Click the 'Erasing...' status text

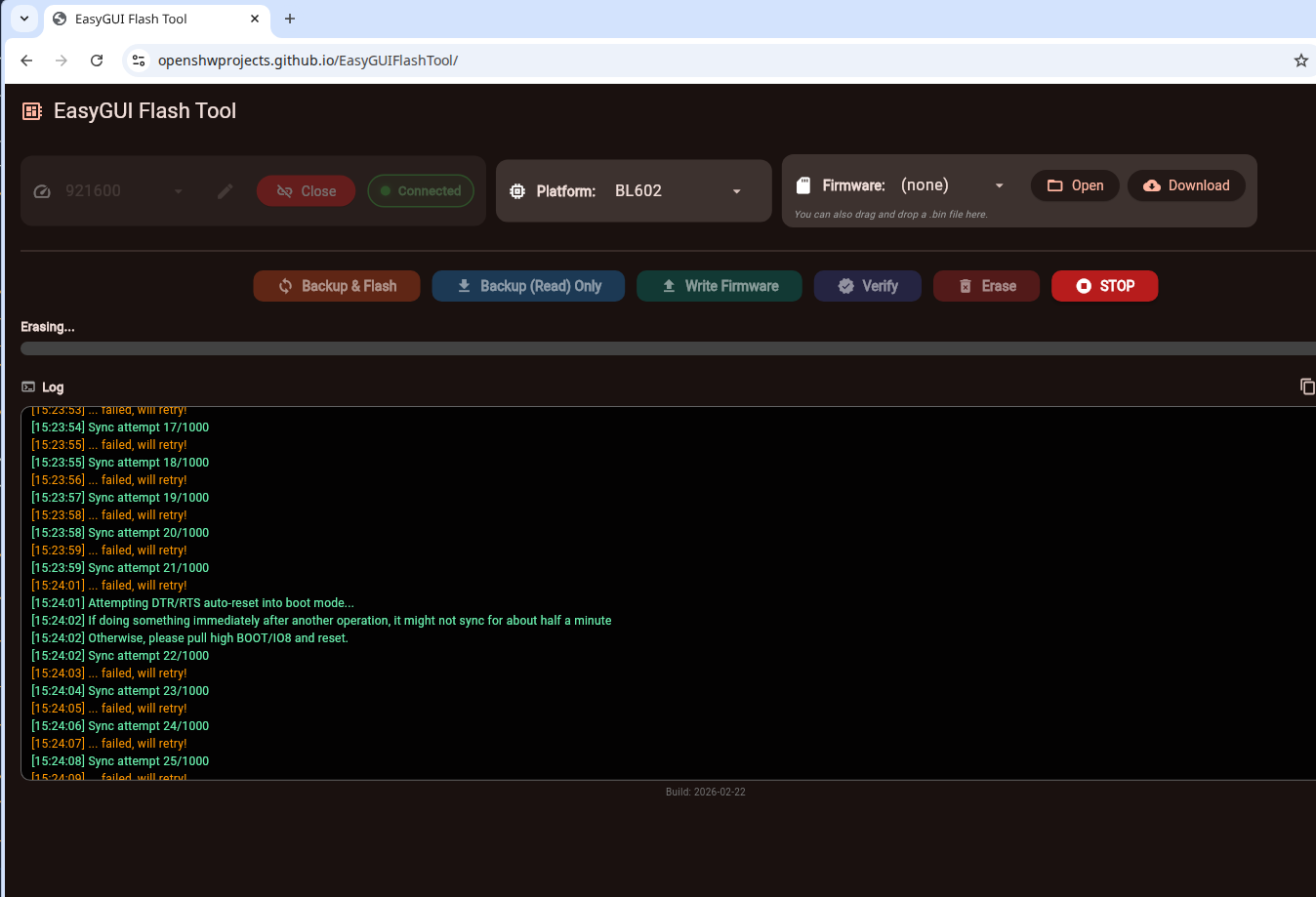pyautogui.click(x=48, y=327)
